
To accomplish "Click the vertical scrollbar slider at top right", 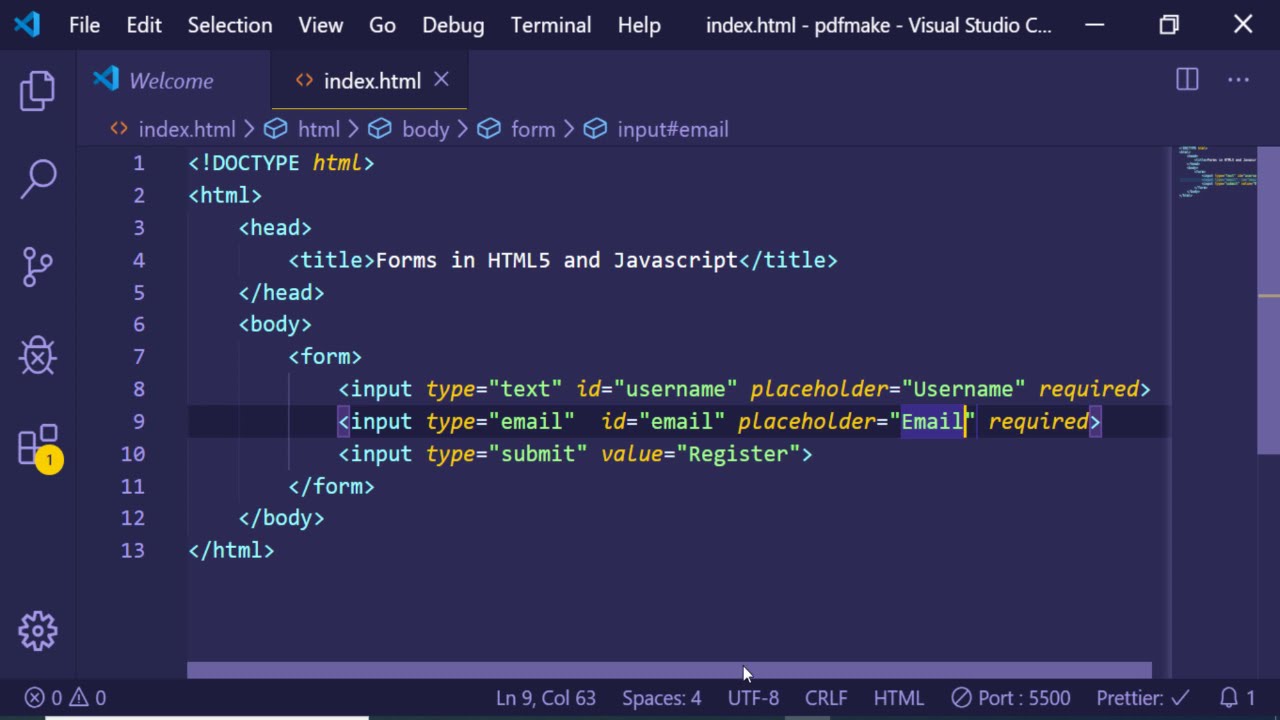I will click(1269, 300).
